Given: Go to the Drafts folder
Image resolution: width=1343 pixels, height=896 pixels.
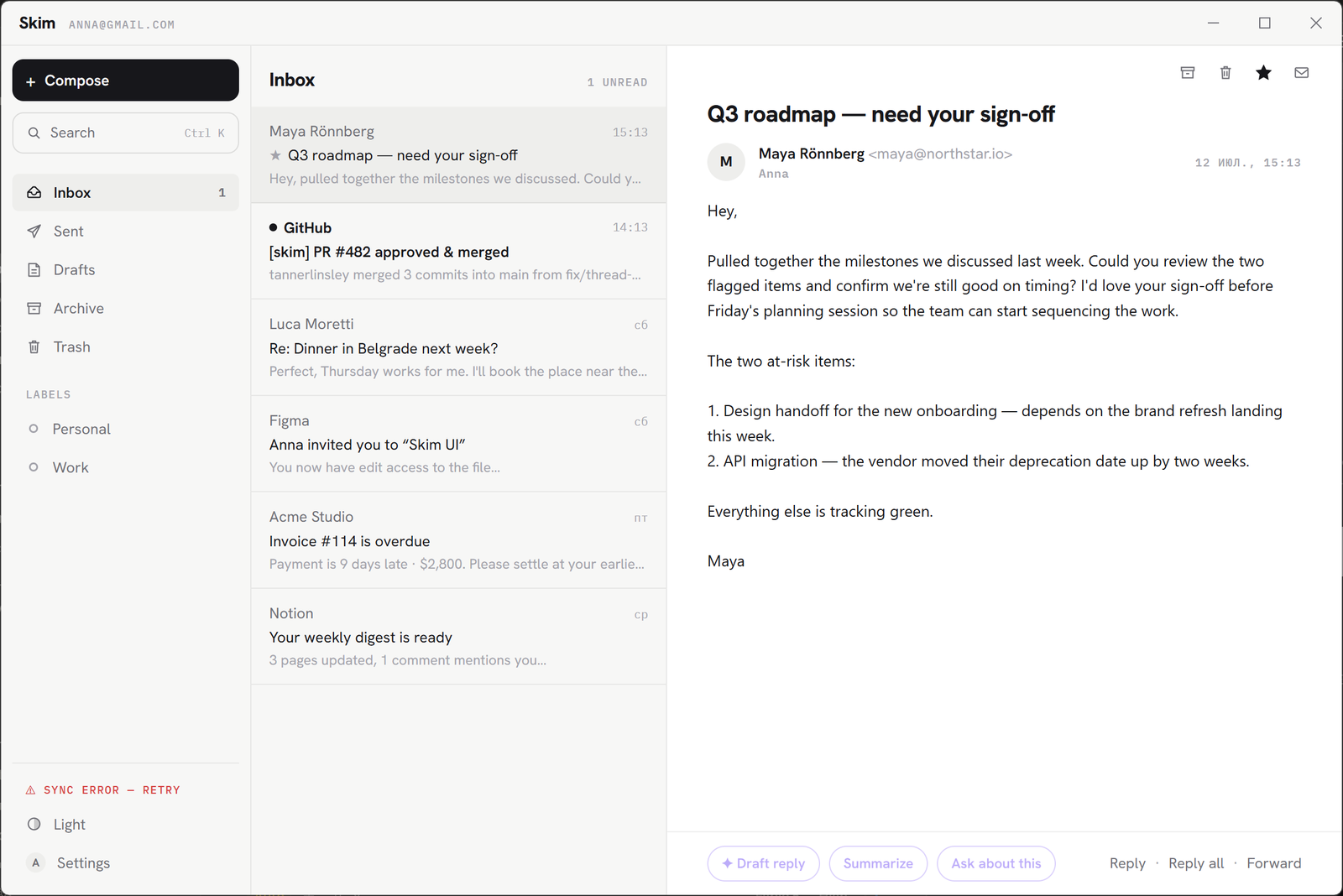Looking at the screenshot, I should [126, 269].
